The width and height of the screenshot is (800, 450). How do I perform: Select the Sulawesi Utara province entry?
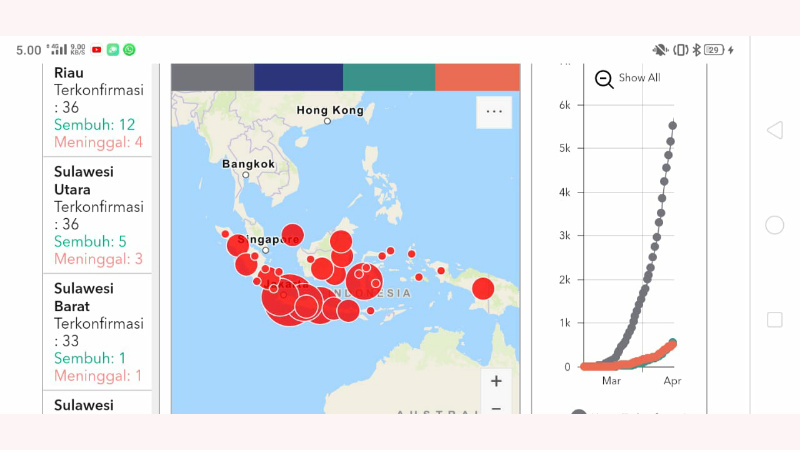click(97, 215)
